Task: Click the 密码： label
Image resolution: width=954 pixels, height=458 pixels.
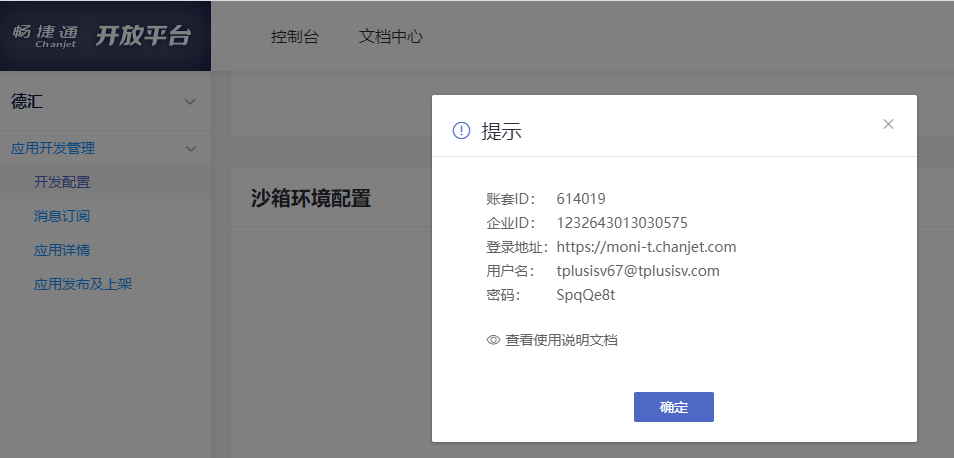Action: [504, 295]
